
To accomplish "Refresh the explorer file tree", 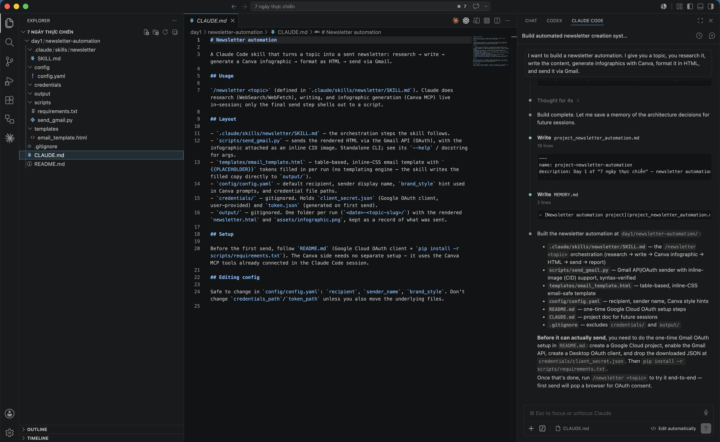I will [165, 32].
